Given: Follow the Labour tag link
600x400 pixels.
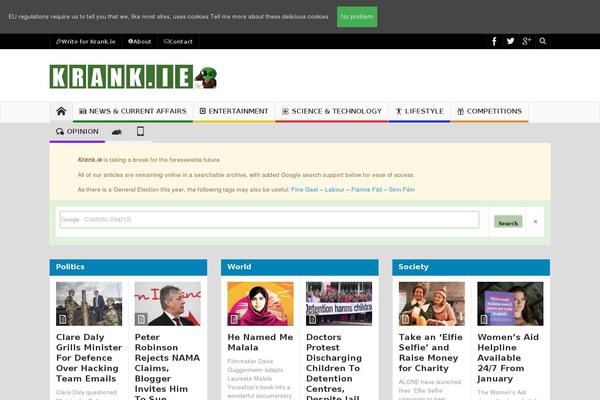Looking at the screenshot, I should click(334, 189).
